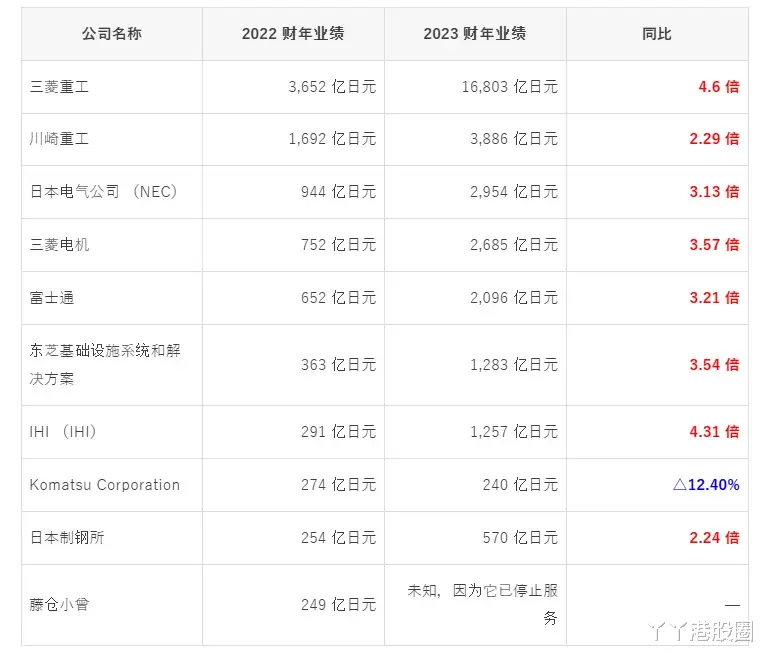Image resolution: width=766 pixels, height=656 pixels.
Task: Select the 652 亿日元 value
Action: pyautogui.click(x=339, y=298)
